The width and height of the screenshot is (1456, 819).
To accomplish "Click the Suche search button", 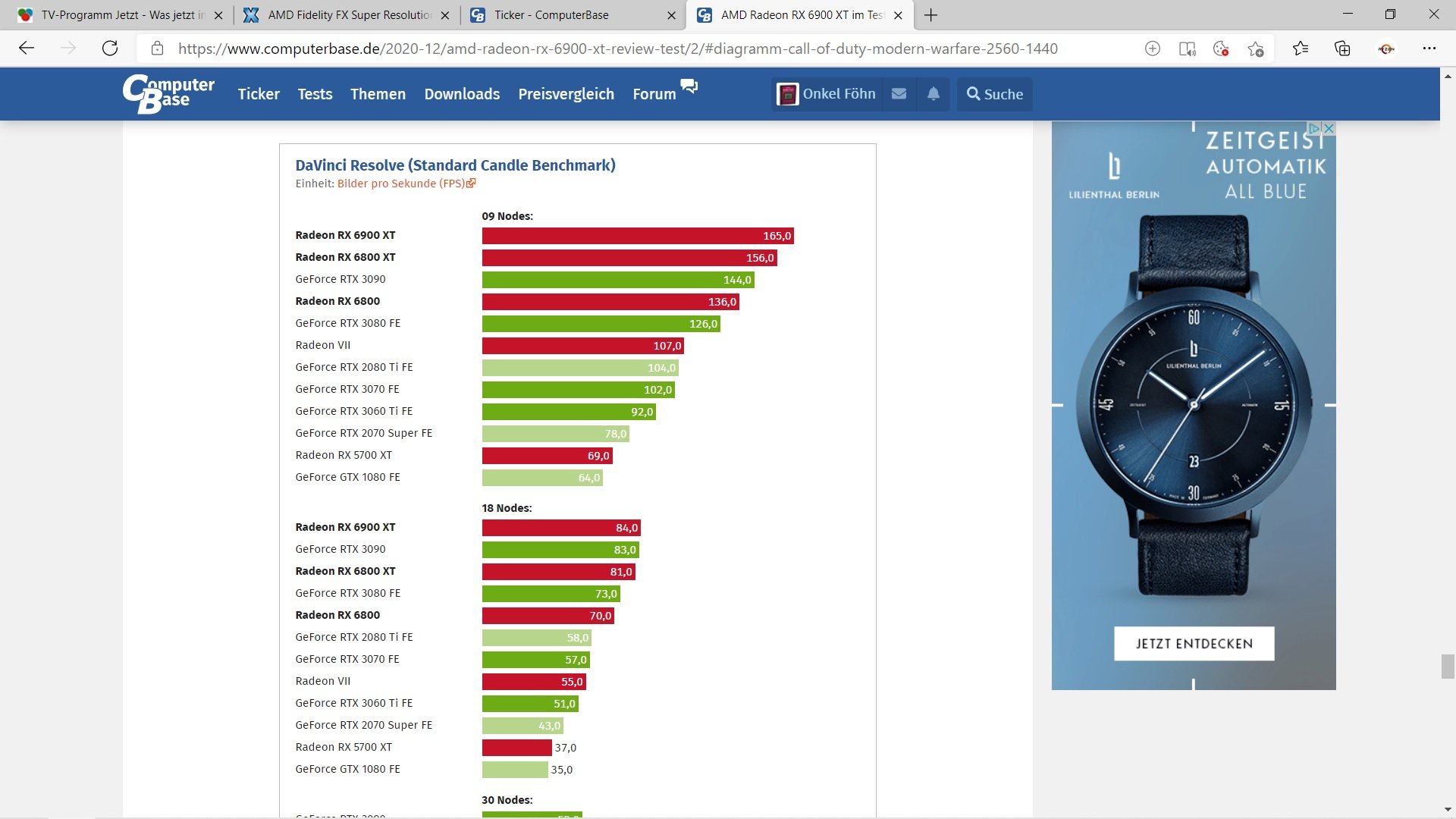I will click(x=995, y=94).
